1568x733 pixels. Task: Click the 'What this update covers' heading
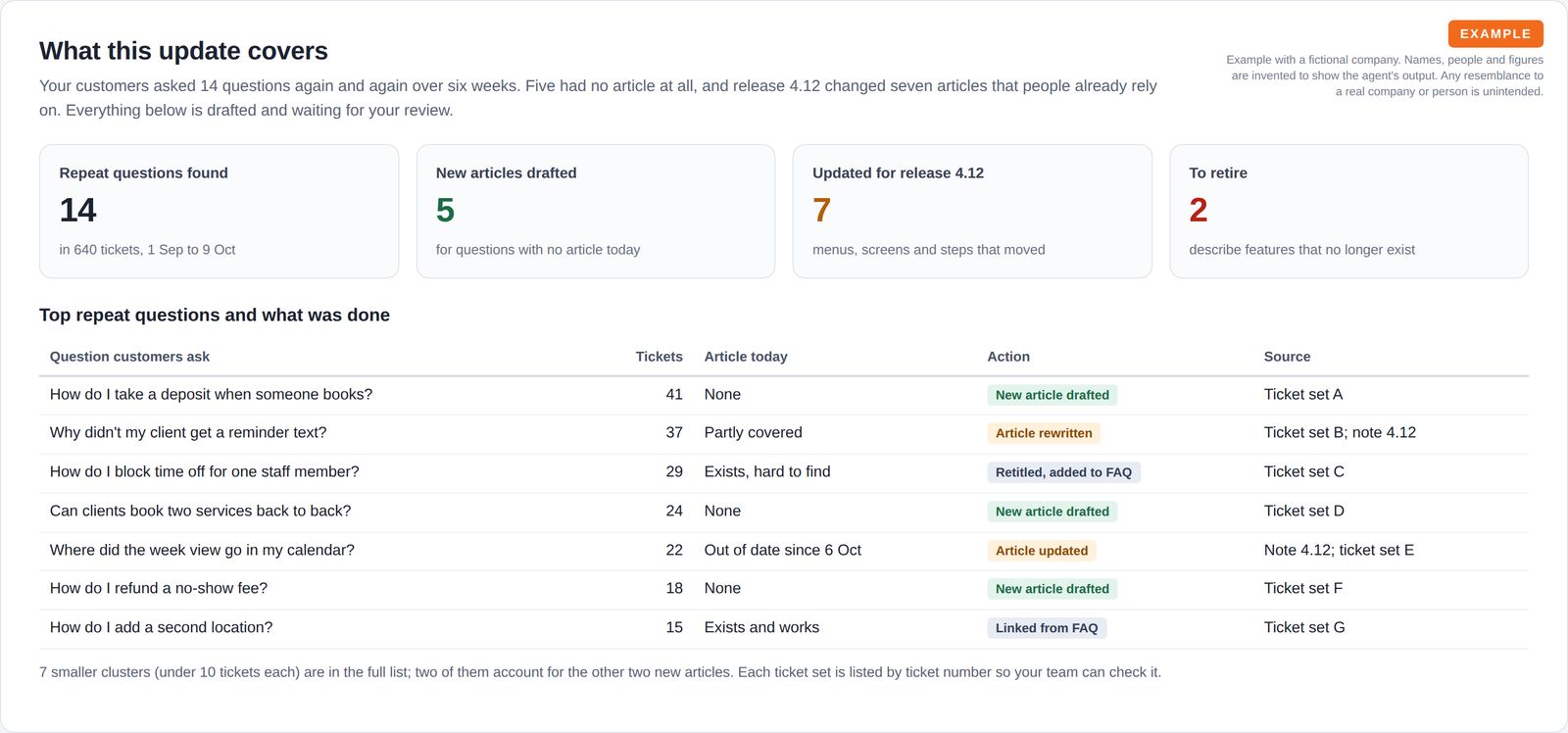click(183, 51)
